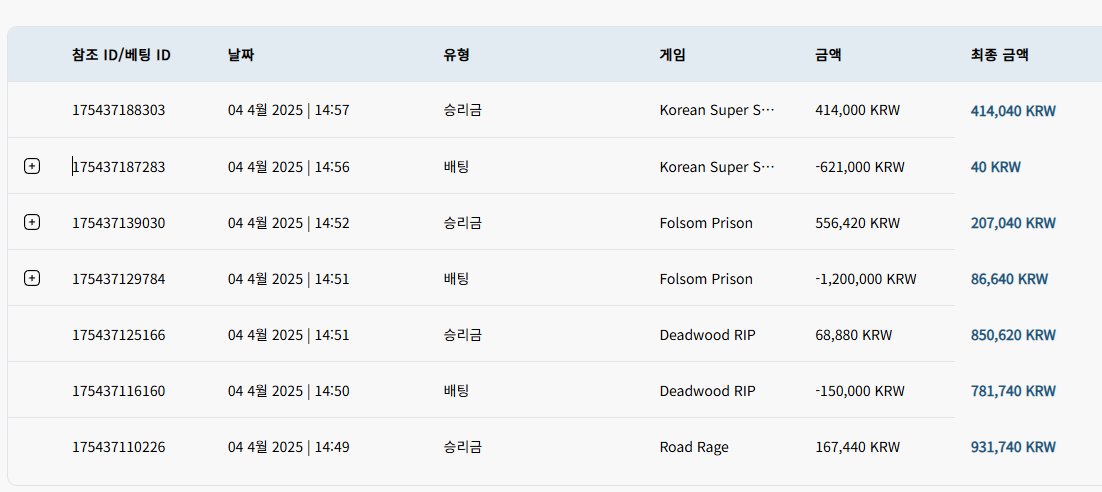Click the 게임 column header
1102x492 pixels.
point(673,55)
